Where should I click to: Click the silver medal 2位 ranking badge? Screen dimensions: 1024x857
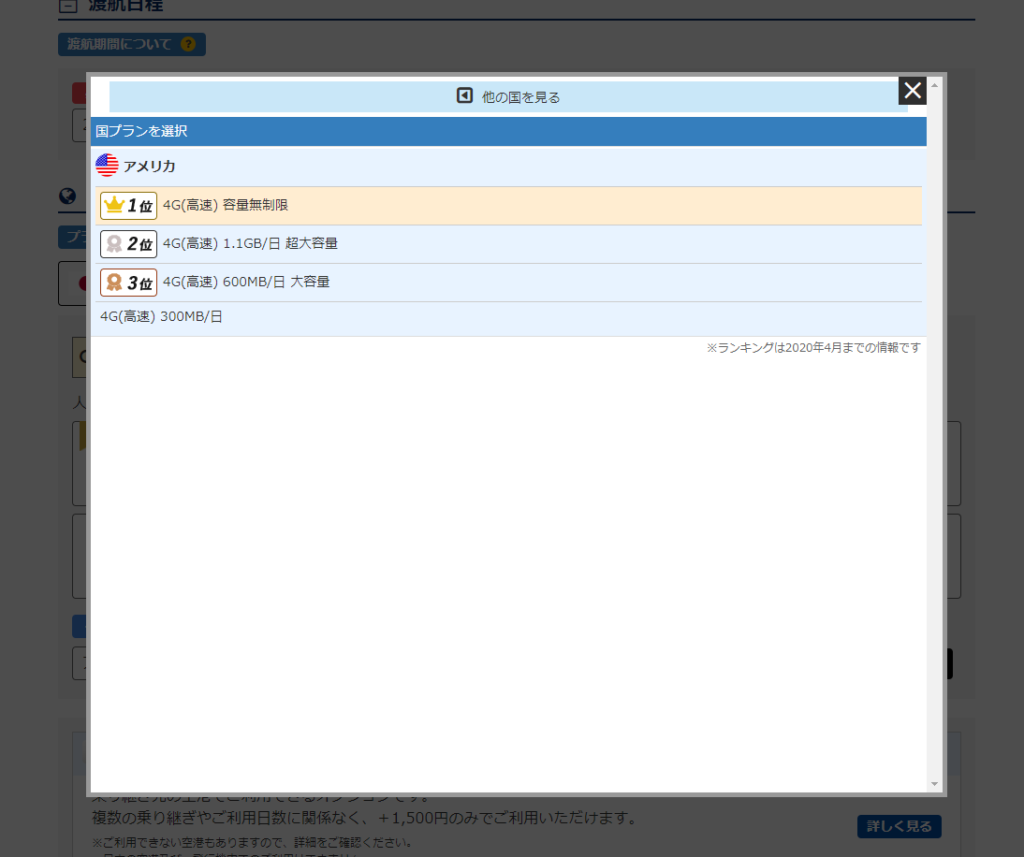[x=129, y=244]
